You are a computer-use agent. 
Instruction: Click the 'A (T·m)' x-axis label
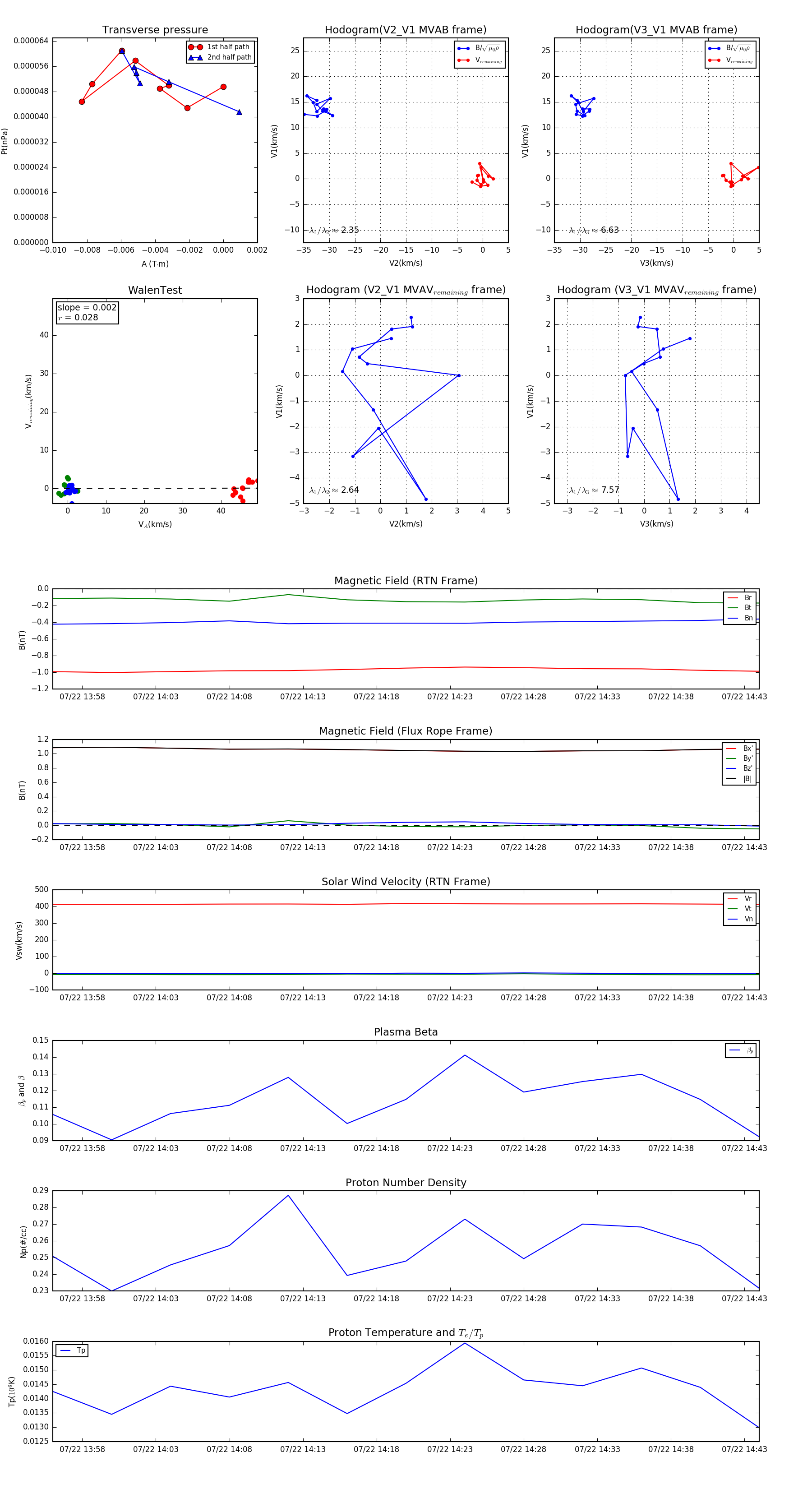coord(155,264)
